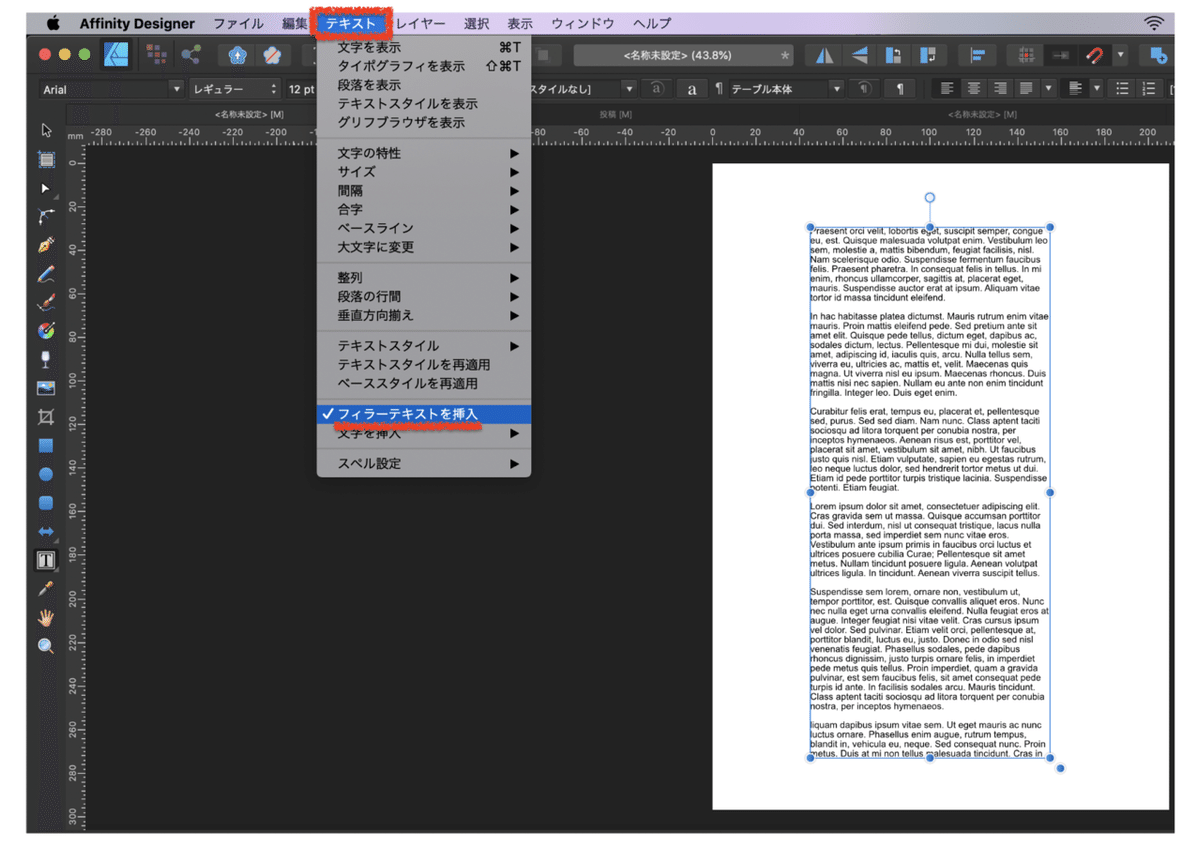Switch to Designer persona icon
This screenshot has width=1200, height=846.
116,55
